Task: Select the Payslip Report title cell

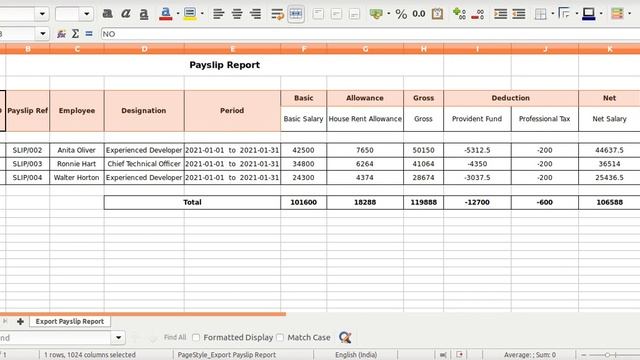Action: click(x=224, y=65)
